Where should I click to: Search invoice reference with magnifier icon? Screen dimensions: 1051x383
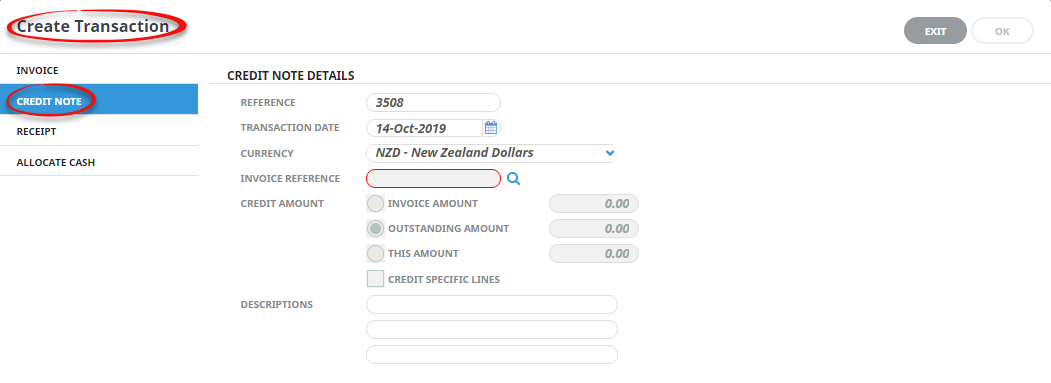pos(513,178)
